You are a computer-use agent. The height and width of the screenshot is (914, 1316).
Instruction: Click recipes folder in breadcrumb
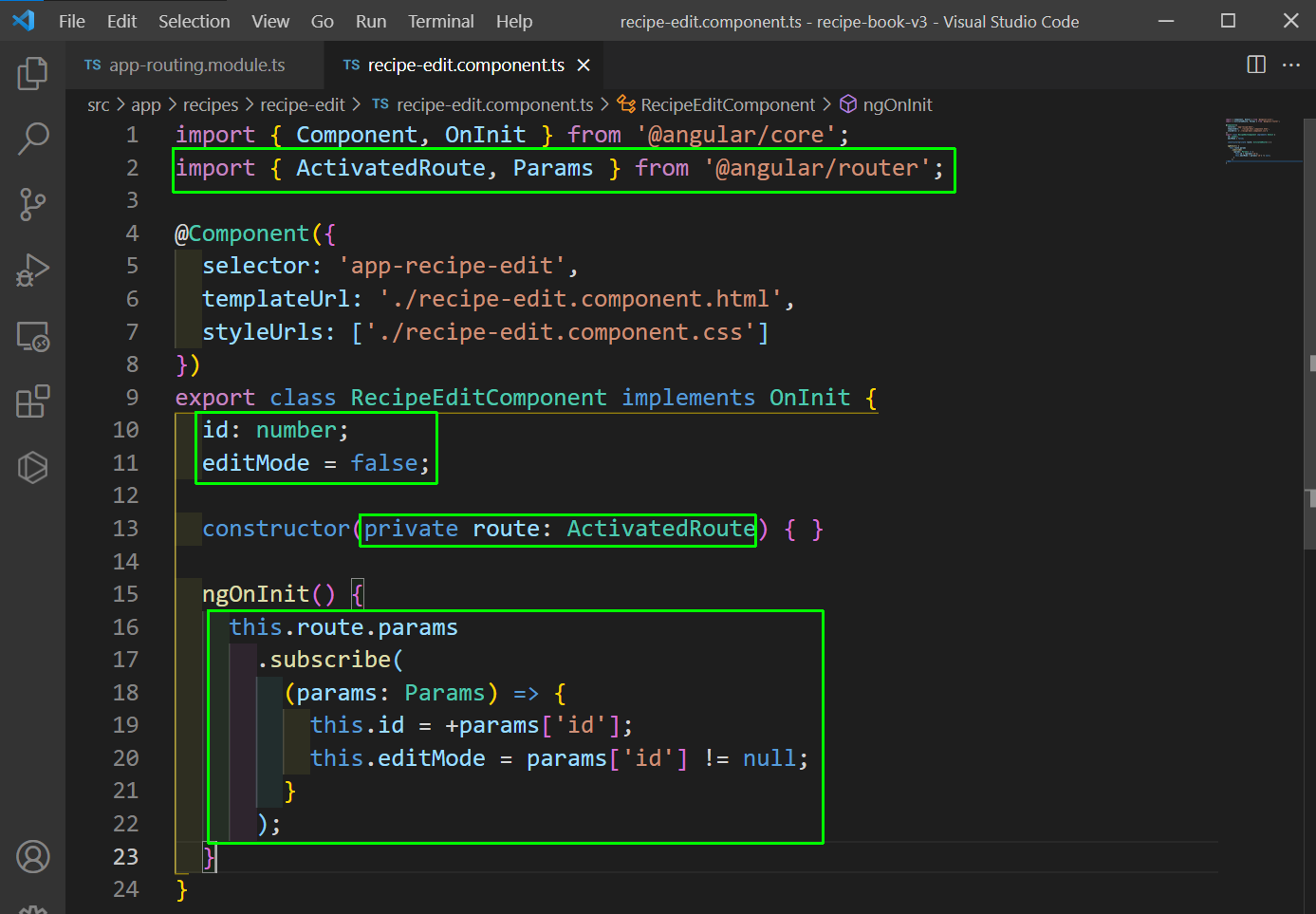click(211, 104)
